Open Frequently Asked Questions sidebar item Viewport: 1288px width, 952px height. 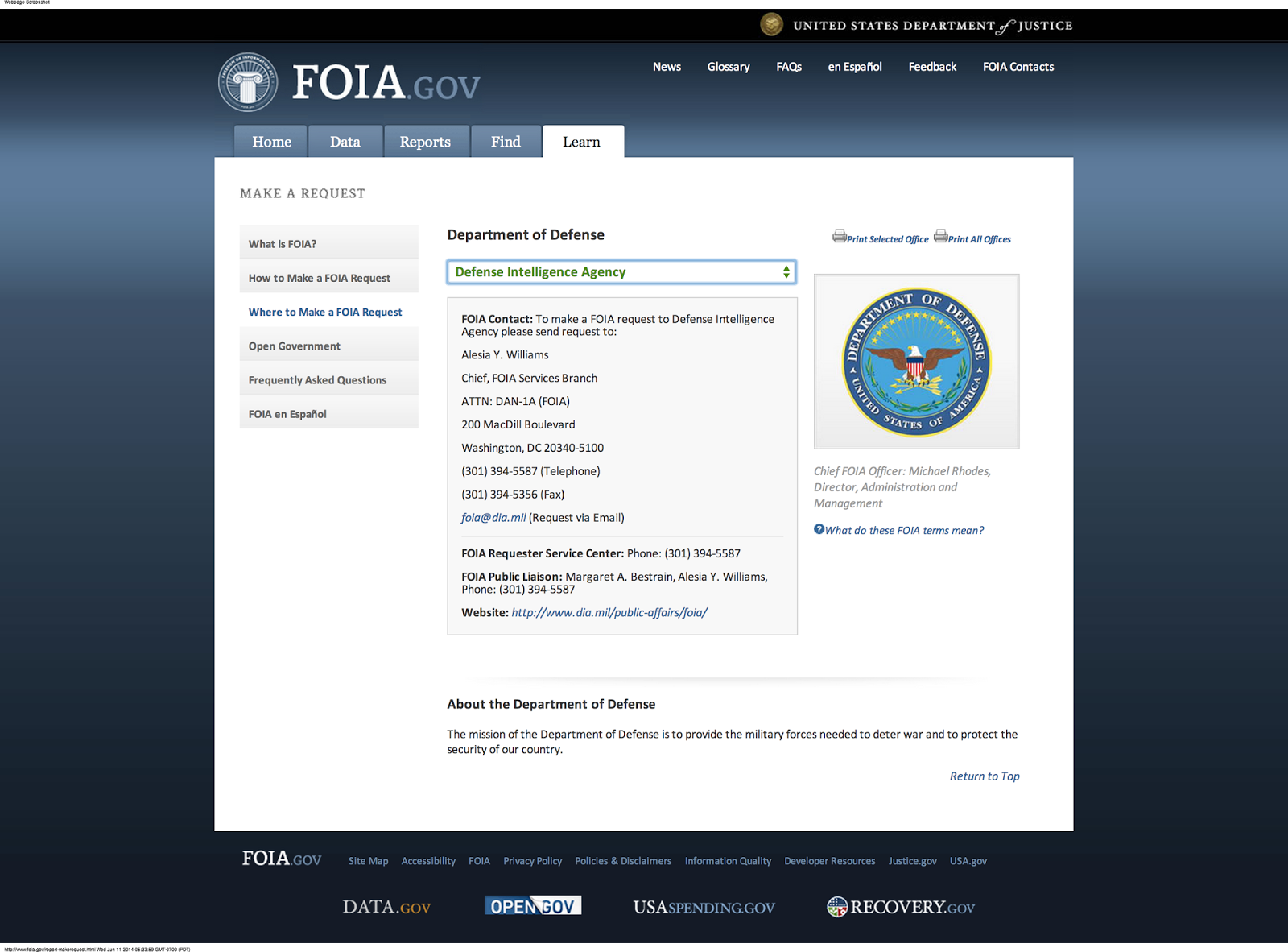click(x=329, y=379)
